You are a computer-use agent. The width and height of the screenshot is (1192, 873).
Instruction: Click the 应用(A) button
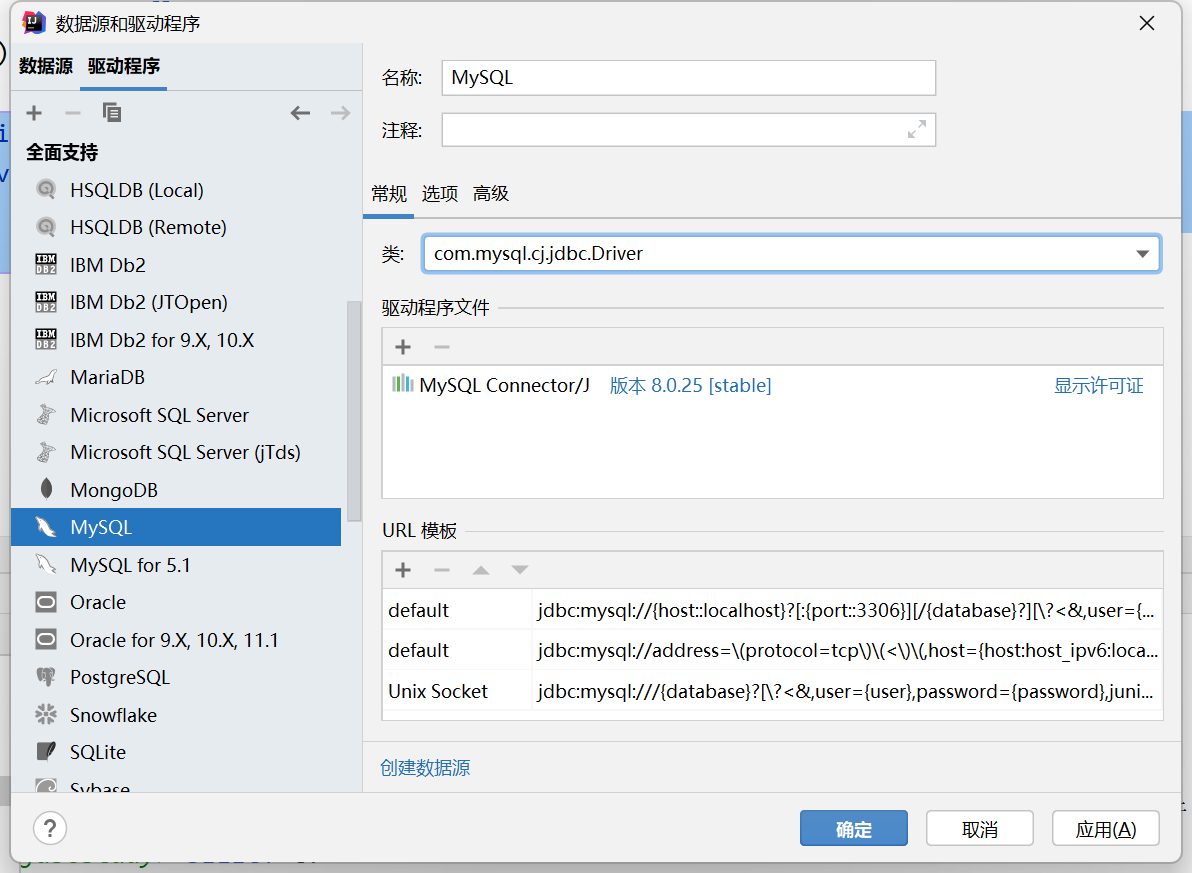(x=1105, y=828)
